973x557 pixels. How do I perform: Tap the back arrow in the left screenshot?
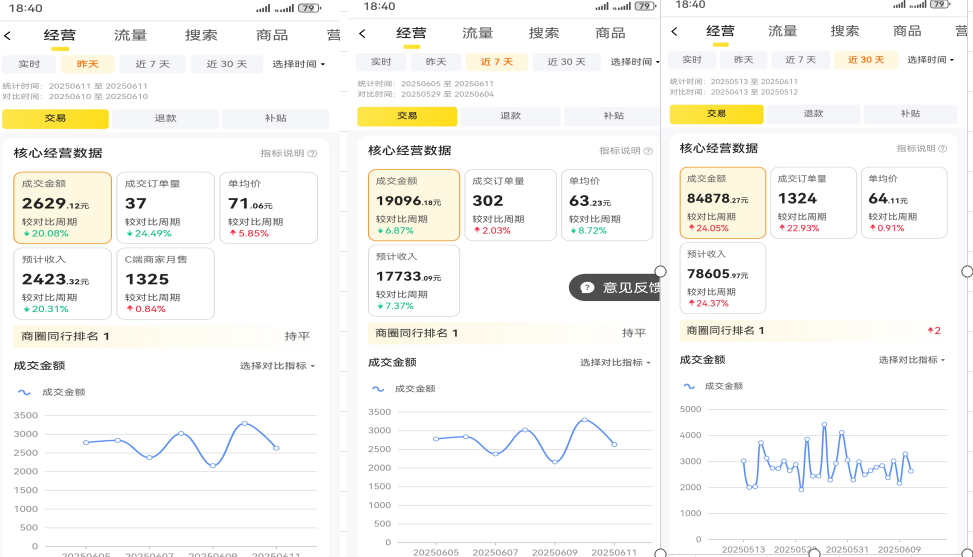pos(8,36)
